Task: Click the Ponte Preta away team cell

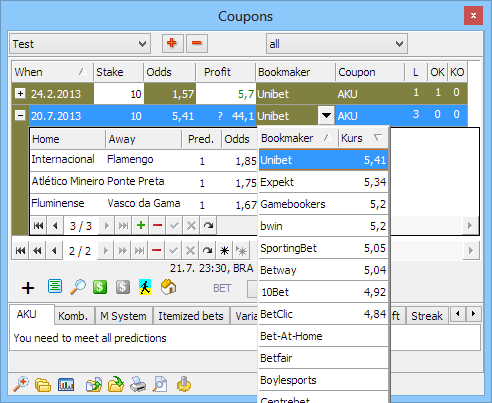Action: 143,182
